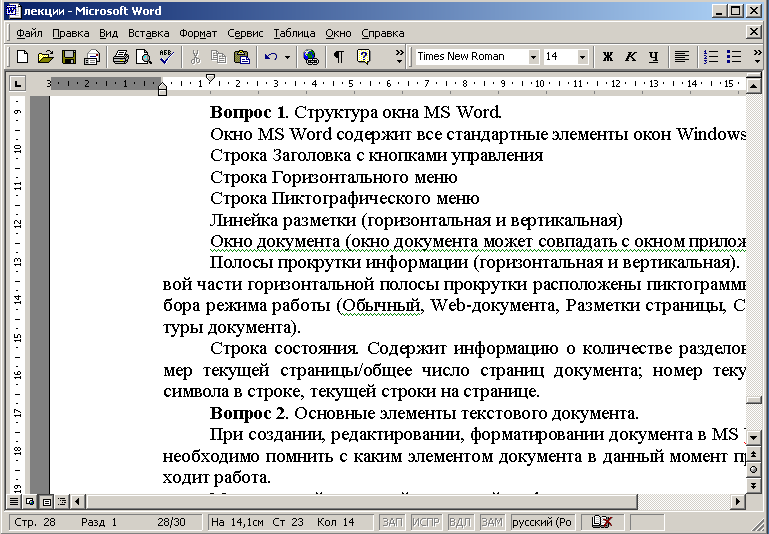This screenshot has height=534, width=769.
Task: Create a new blank document
Action: [x=22, y=57]
